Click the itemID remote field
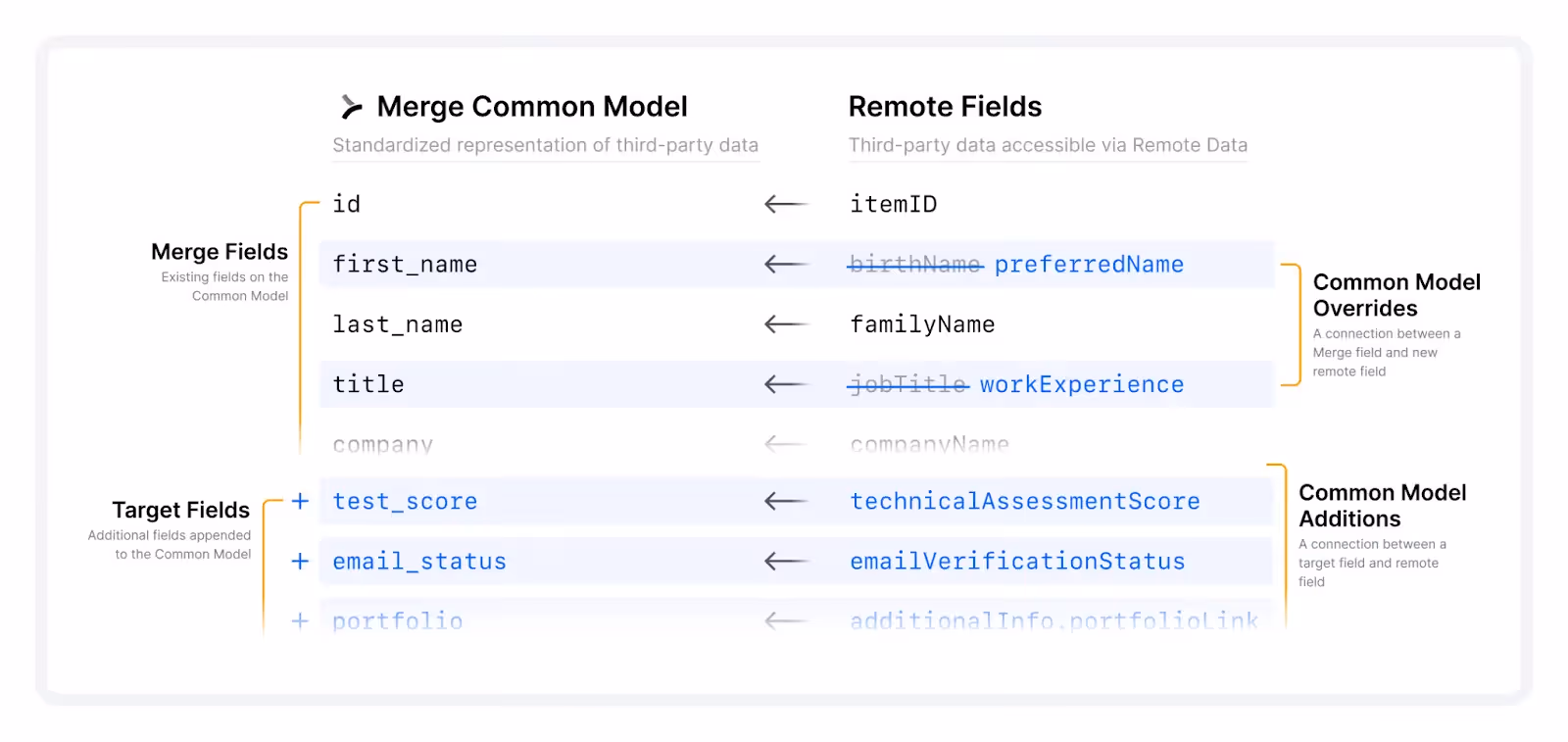Screen dimensions: 1568x742 (x=893, y=204)
